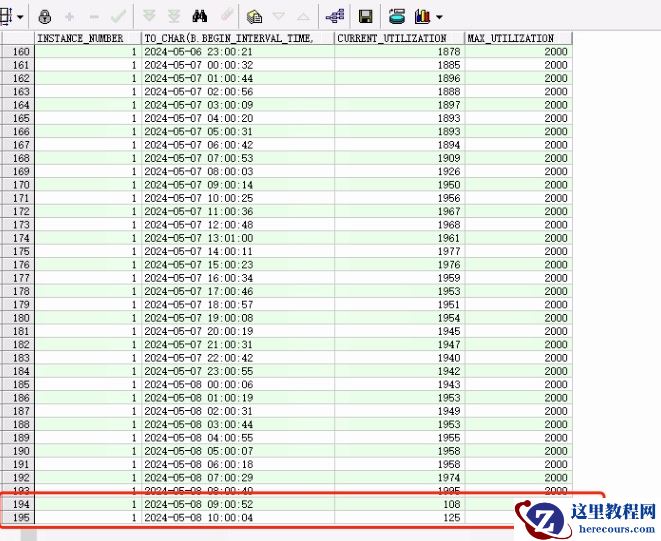Select row number 170 header
The height and width of the screenshot is (541, 661).
point(17,185)
